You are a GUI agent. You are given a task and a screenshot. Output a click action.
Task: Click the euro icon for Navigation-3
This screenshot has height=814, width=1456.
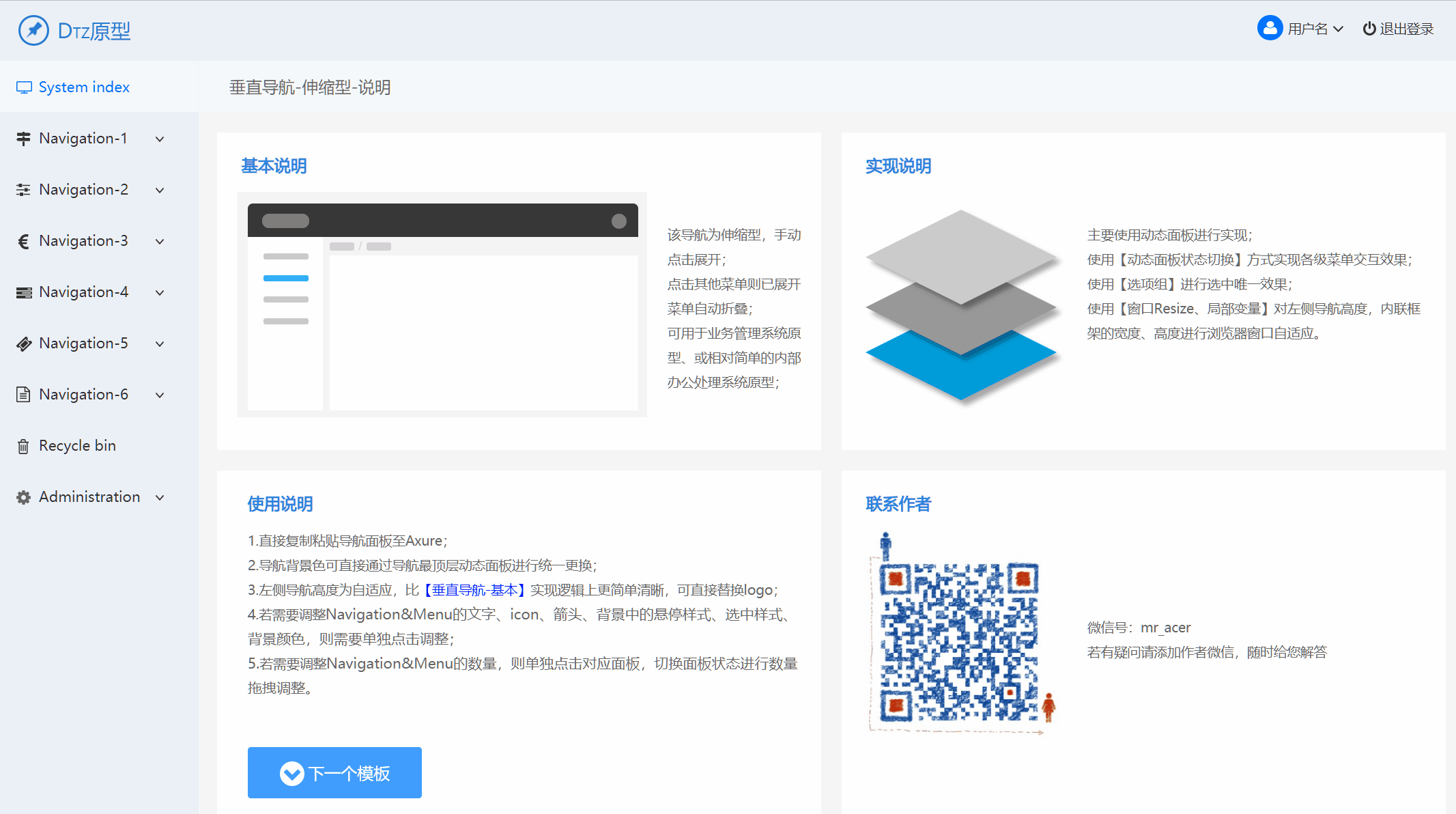click(23, 241)
